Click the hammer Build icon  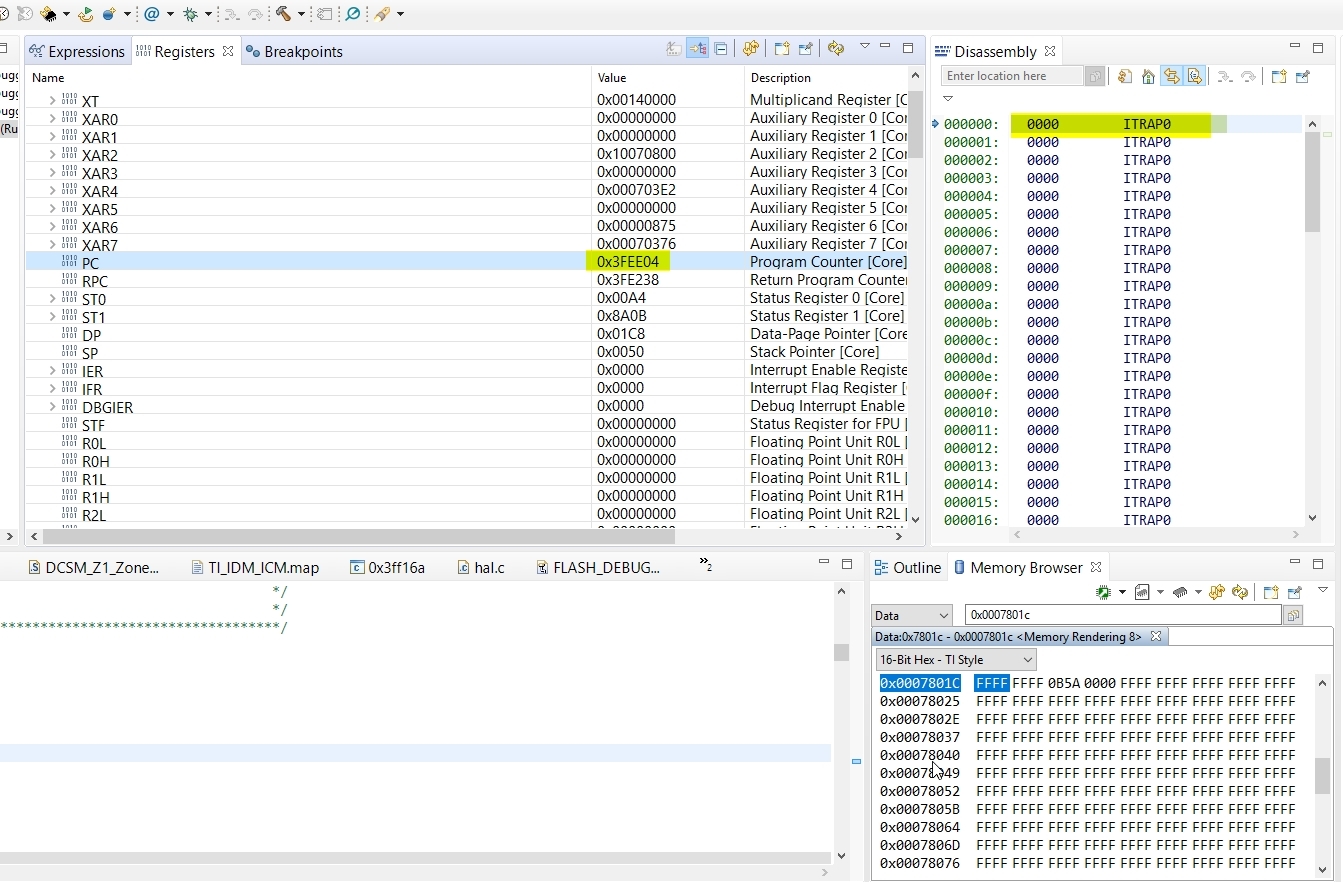pyautogui.click(x=284, y=14)
